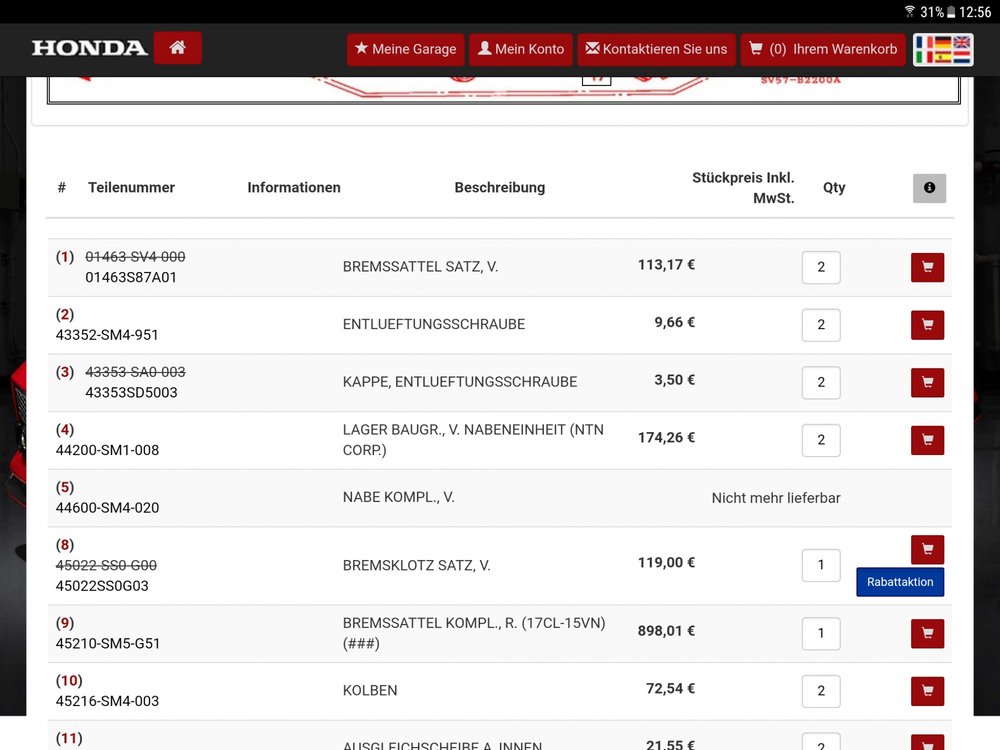1000x750 pixels.
Task: Select the Dutch flag icon
Action: point(963,57)
